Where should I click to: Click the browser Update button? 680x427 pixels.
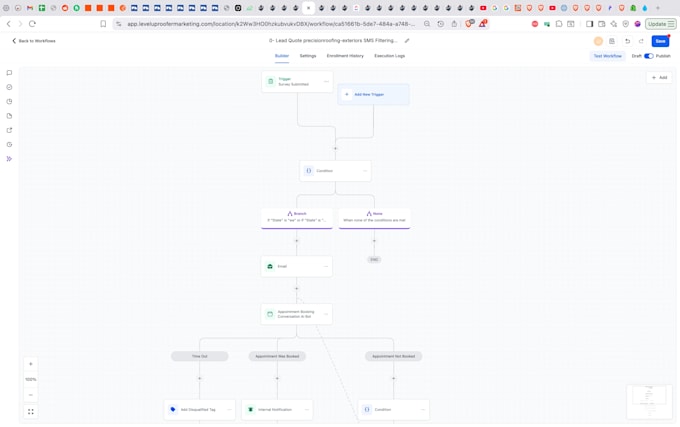[x=660, y=24]
